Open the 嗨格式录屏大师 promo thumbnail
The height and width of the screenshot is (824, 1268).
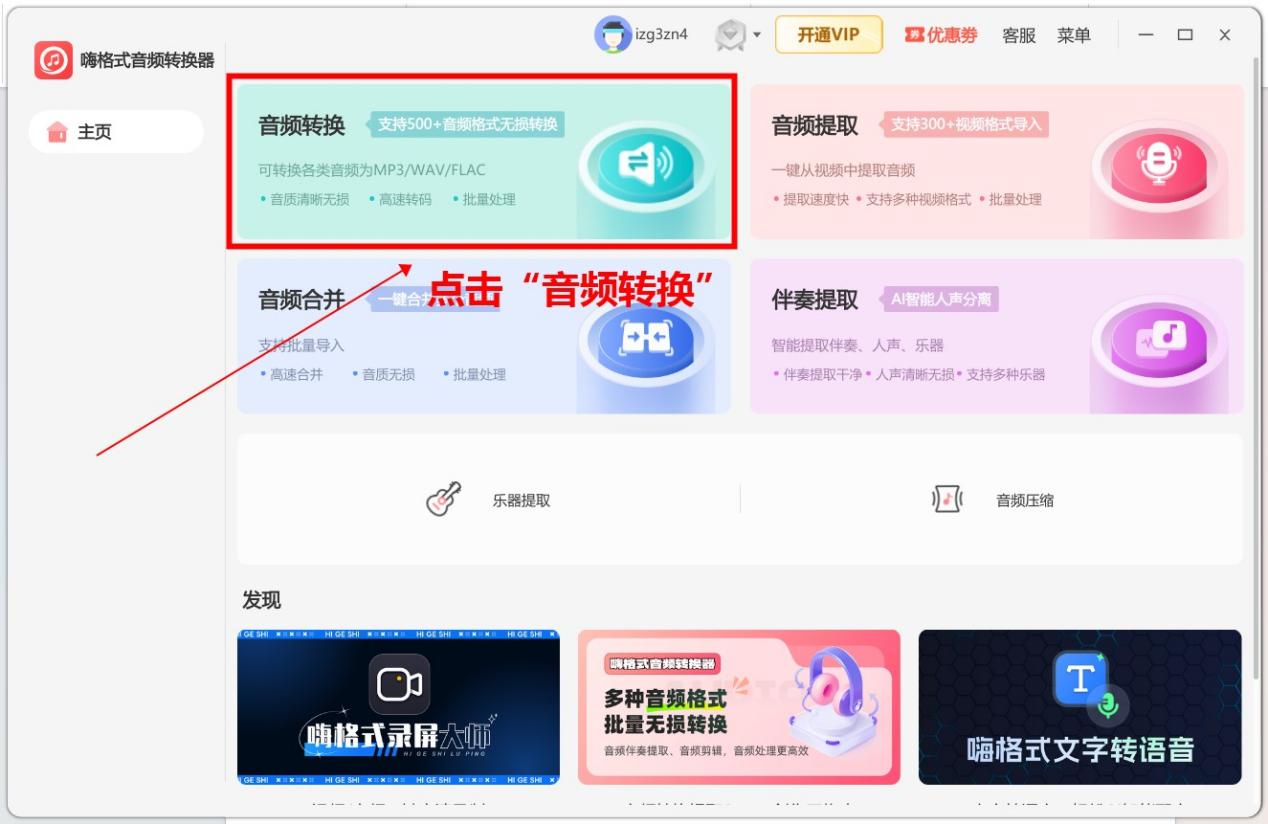pos(398,707)
